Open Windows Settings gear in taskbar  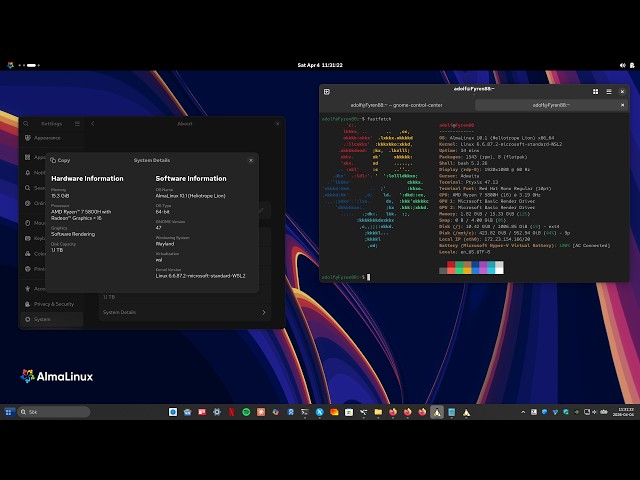(217, 412)
